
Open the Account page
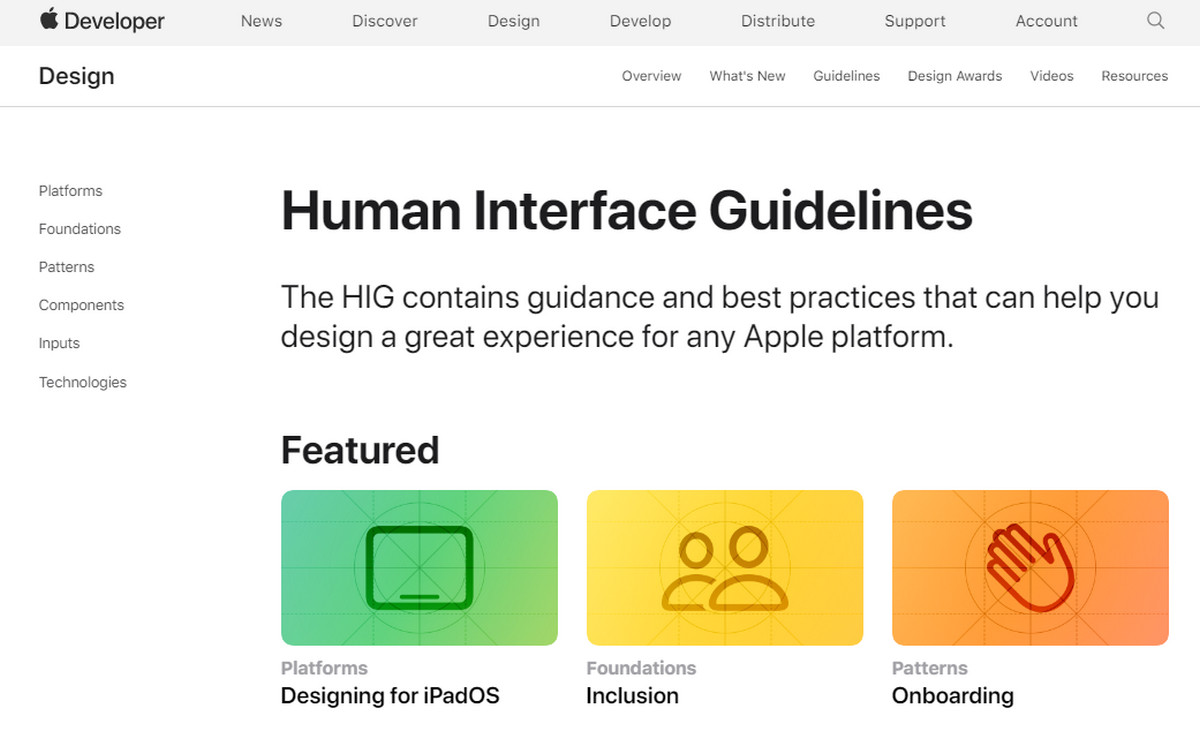pyautogui.click(x=1047, y=21)
